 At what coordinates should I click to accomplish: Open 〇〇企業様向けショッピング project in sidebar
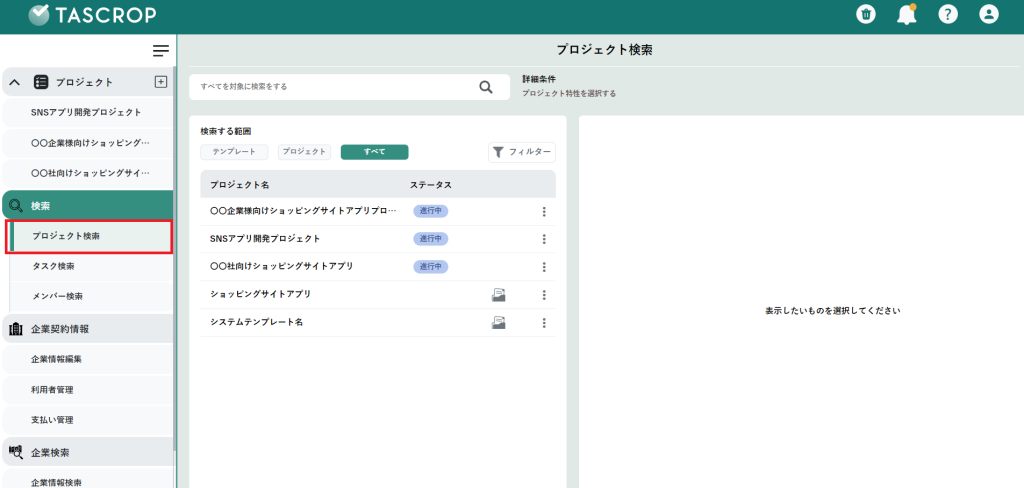click(88, 142)
